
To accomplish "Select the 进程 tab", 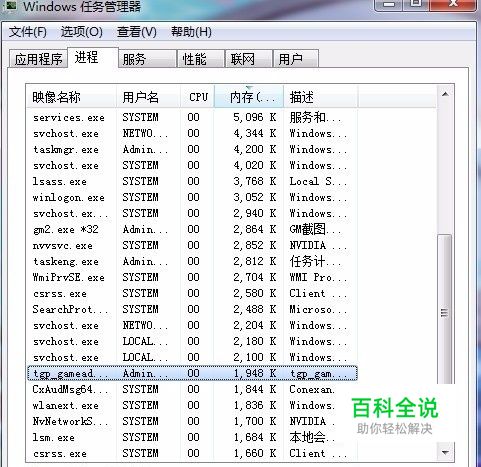I will [93, 58].
